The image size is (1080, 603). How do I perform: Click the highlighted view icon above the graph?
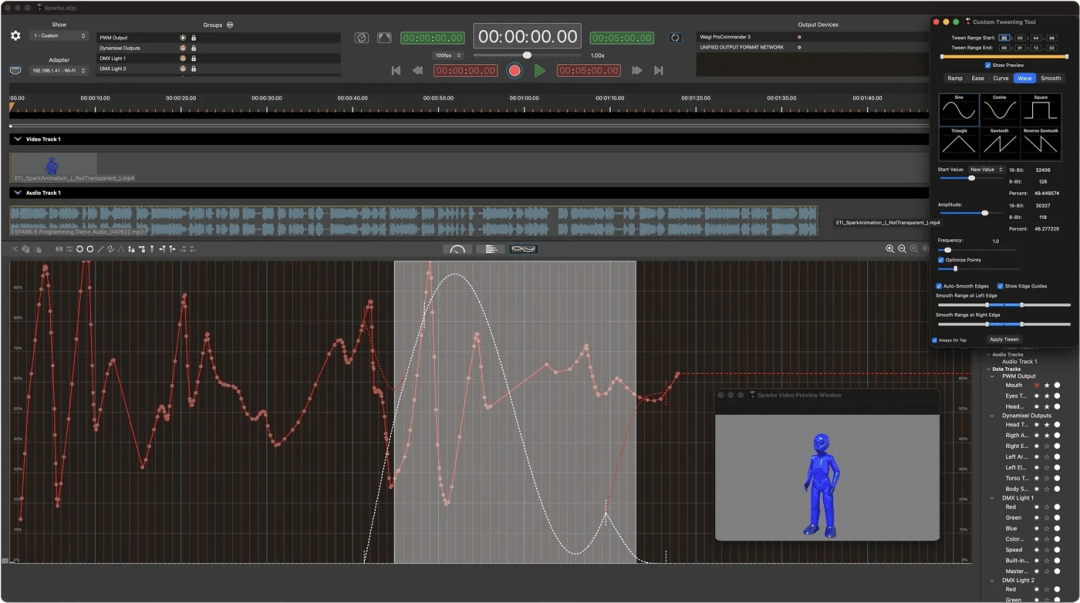pos(523,249)
